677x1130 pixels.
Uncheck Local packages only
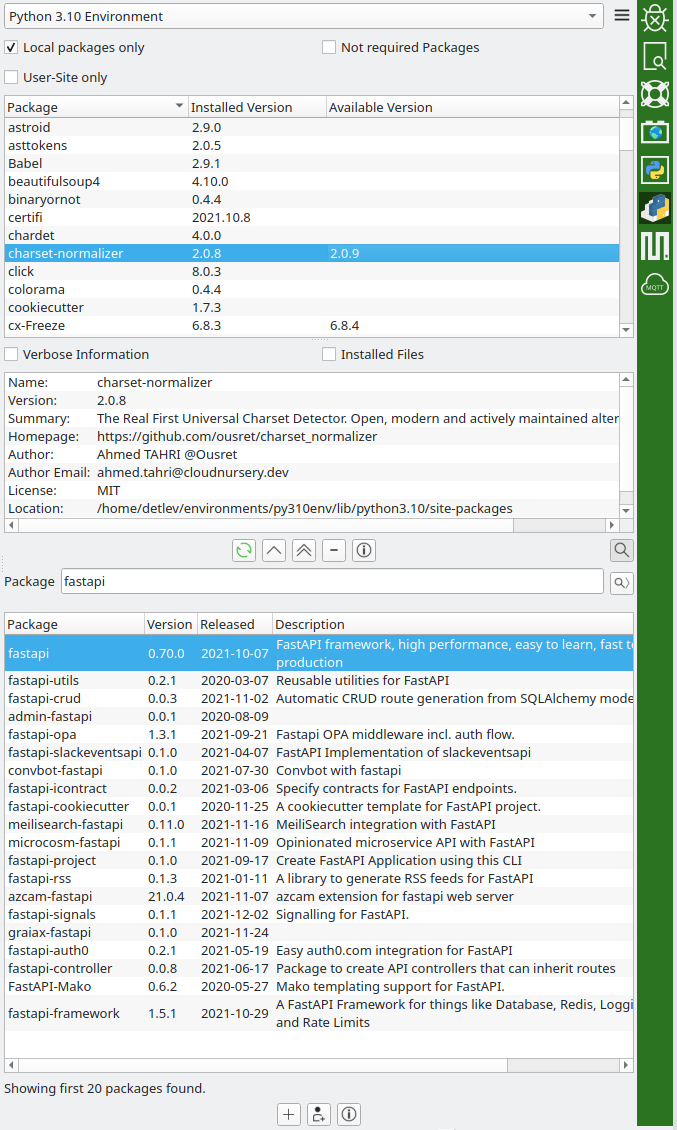point(11,48)
